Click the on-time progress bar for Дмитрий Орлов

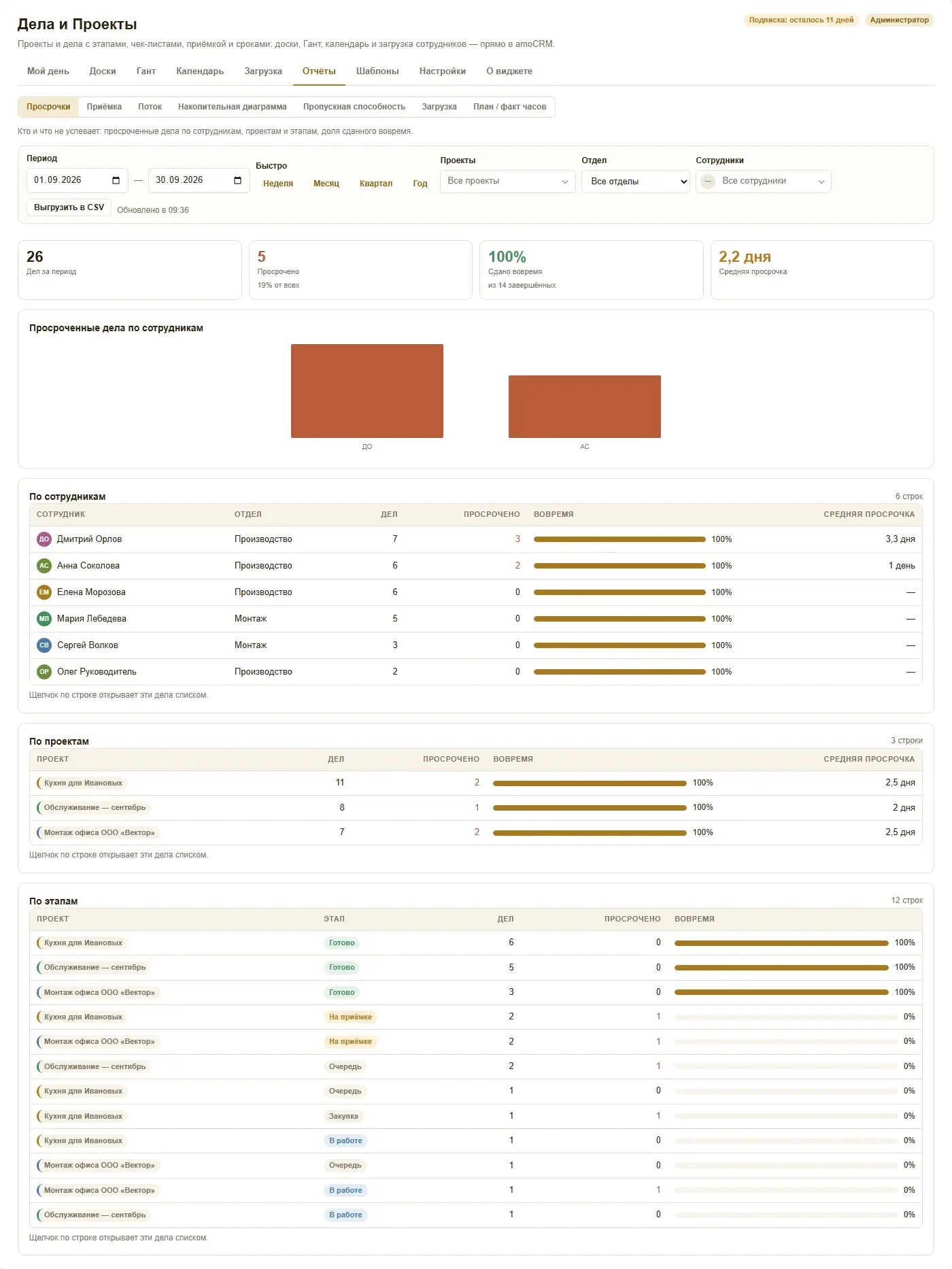619,539
